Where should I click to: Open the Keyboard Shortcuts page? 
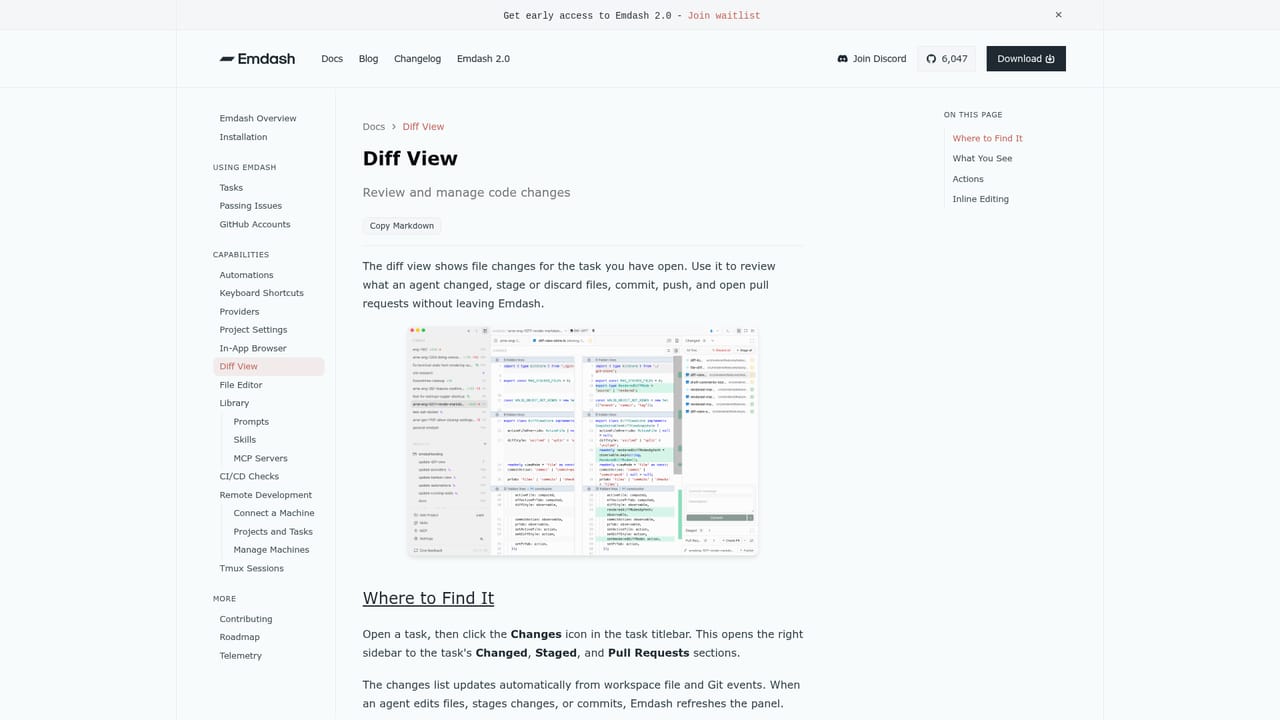(262, 293)
